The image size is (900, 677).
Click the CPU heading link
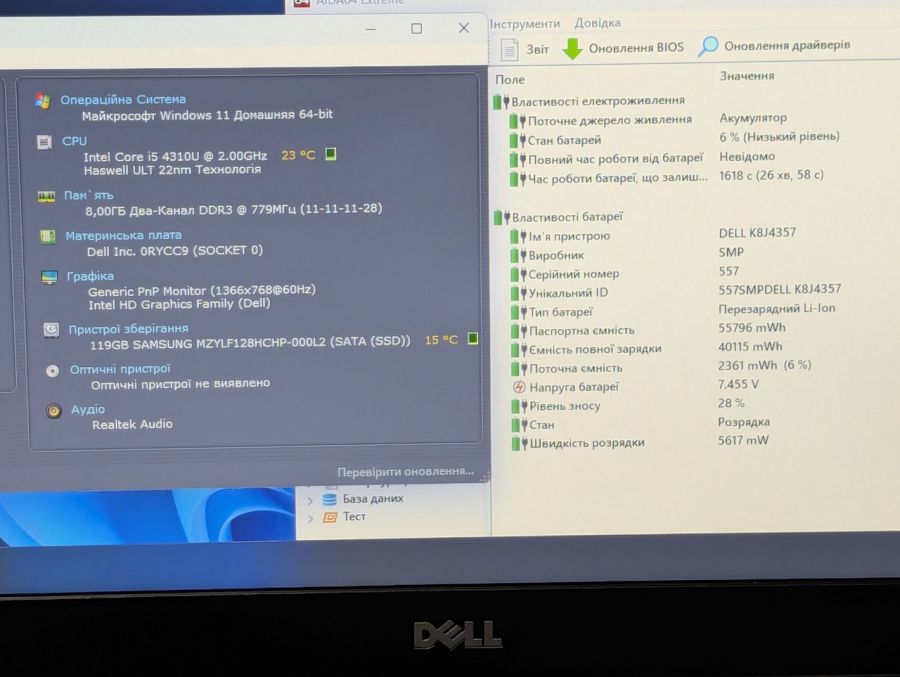click(x=74, y=141)
